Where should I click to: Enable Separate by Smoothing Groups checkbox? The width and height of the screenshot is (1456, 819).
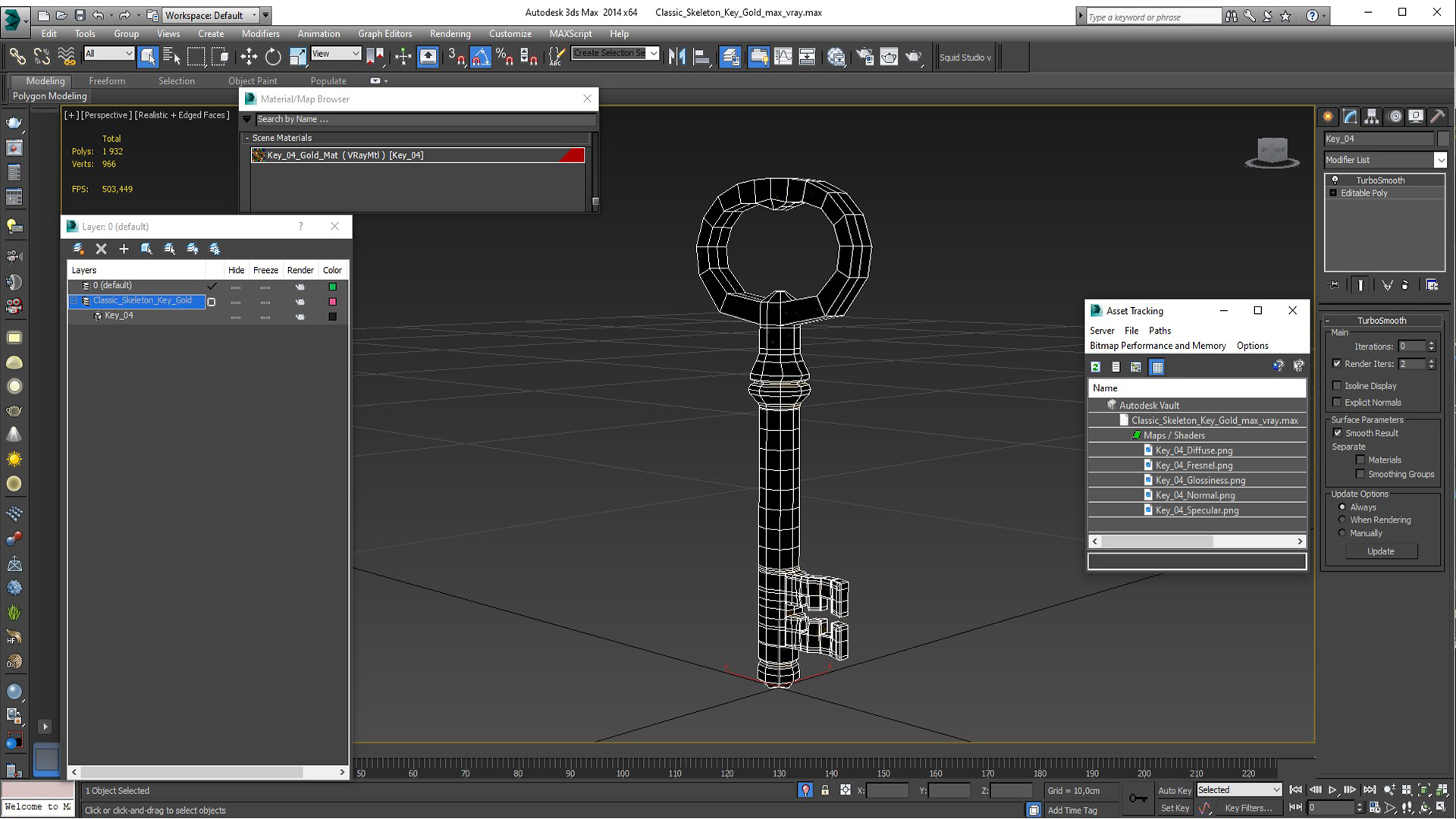click(x=1360, y=474)
